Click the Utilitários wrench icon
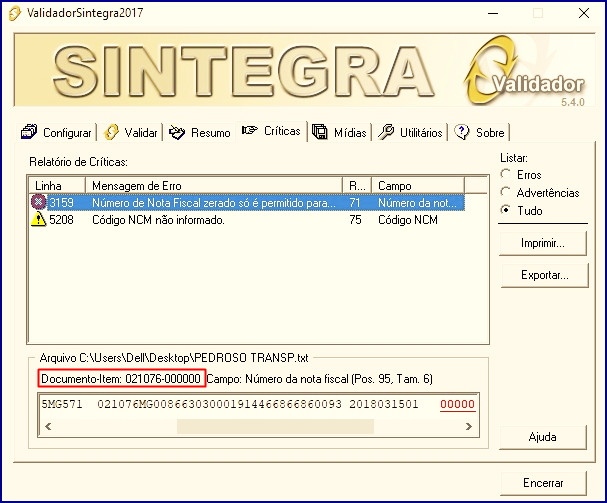The width and height of the screenshot is (607, 503). pyautogui.click(x=386, y=132)
